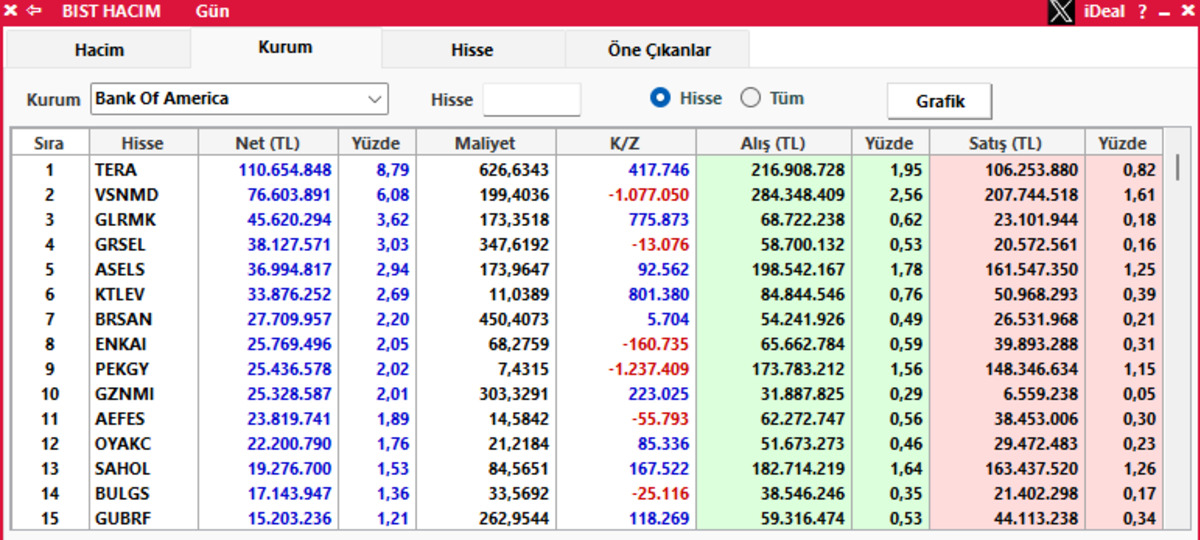Image resolution: width=1200 pixels, height=540 pixels.
Task: Click K/Z value 801.380
Action: (660, 294)
